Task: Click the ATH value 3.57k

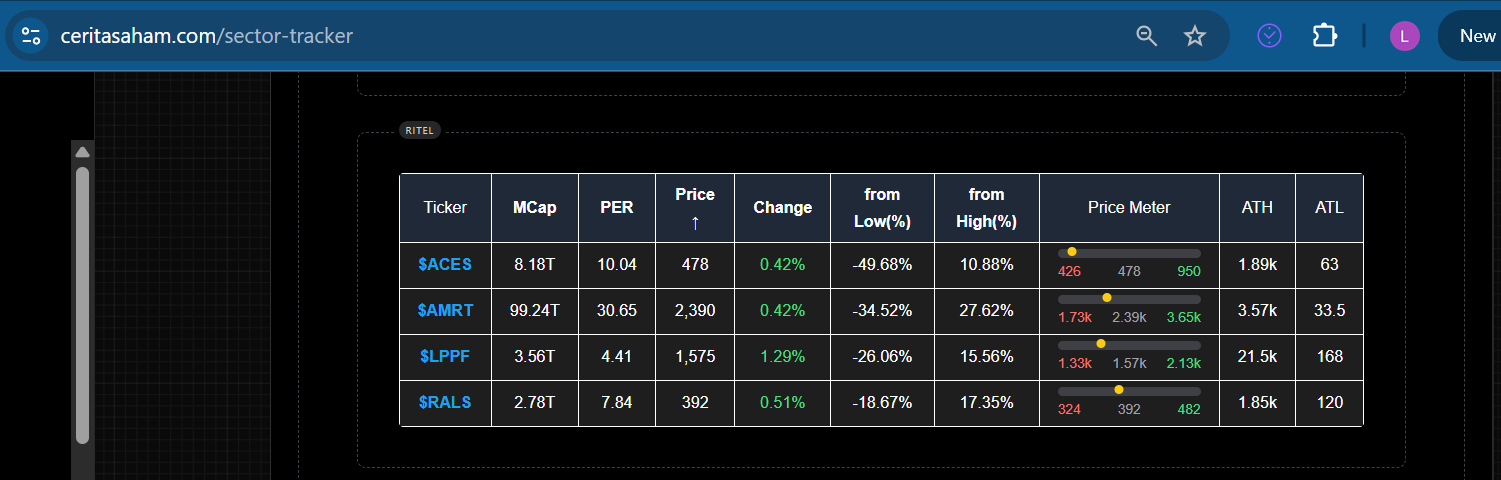Action: [1257, 311]
